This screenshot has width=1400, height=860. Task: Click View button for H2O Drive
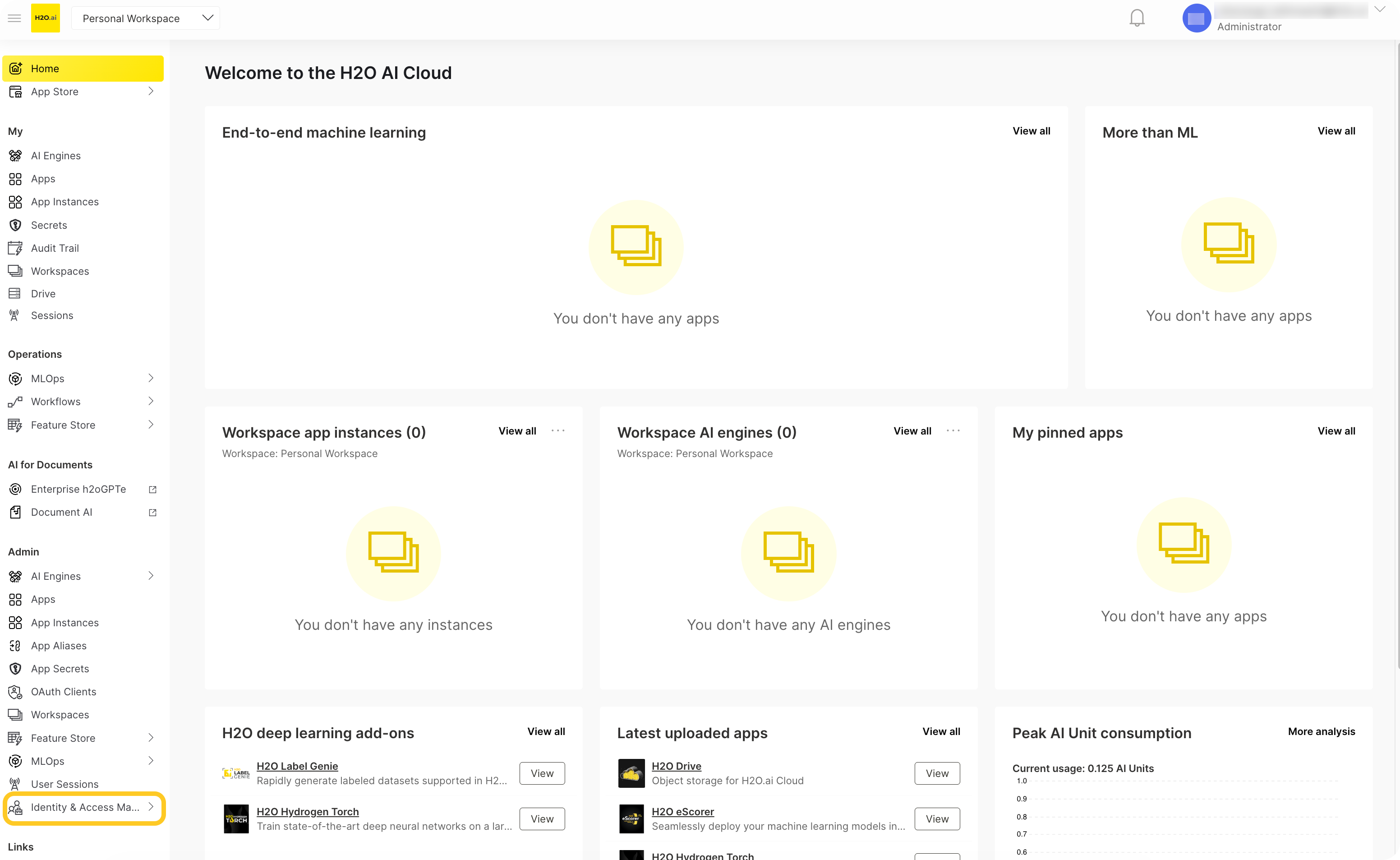[937, 773]
